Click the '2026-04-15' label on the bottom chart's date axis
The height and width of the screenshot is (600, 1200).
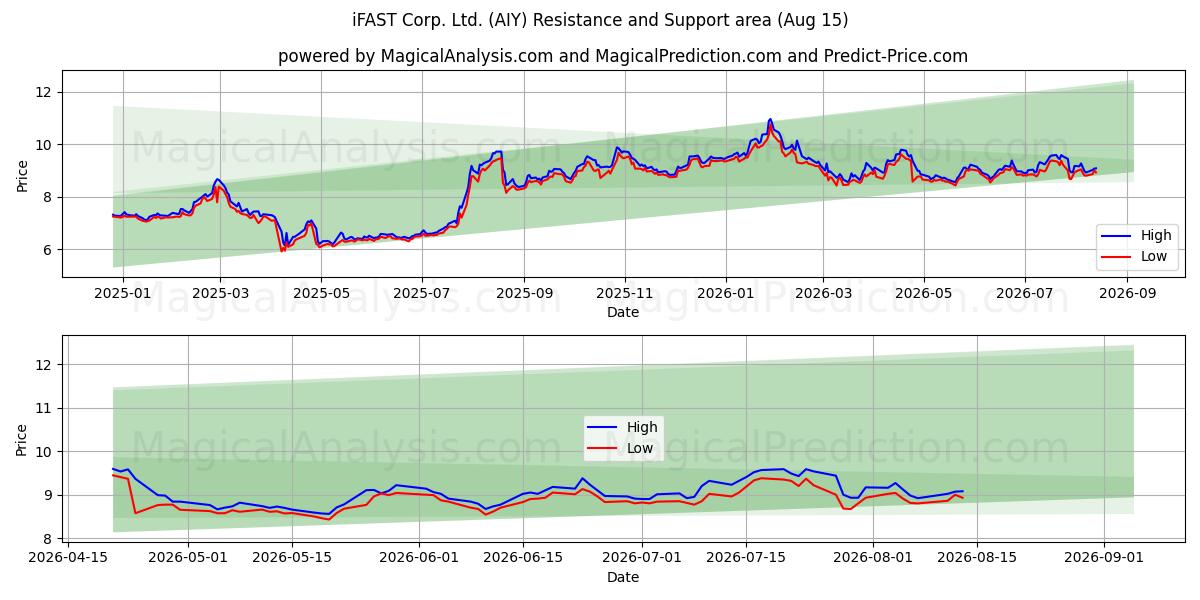click(70, 558)
